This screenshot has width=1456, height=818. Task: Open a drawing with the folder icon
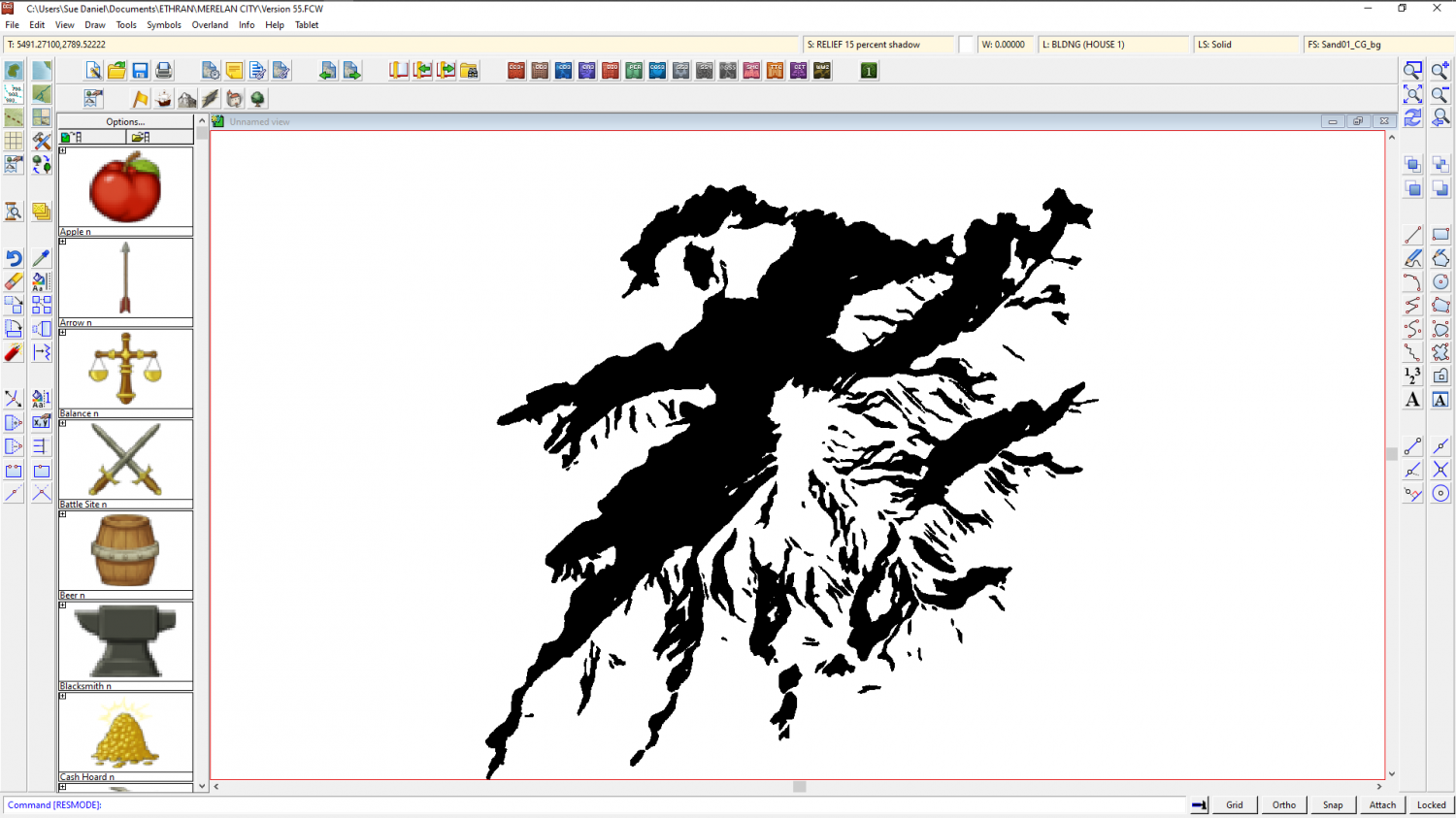(116, 71)
